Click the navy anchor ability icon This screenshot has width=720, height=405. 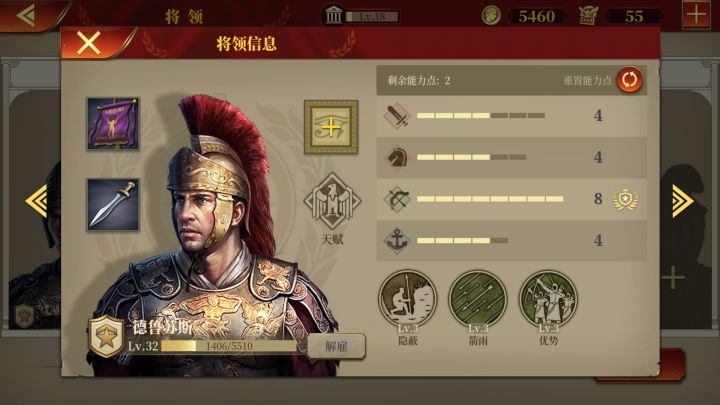pyautogui.click(x=397, y=241)
